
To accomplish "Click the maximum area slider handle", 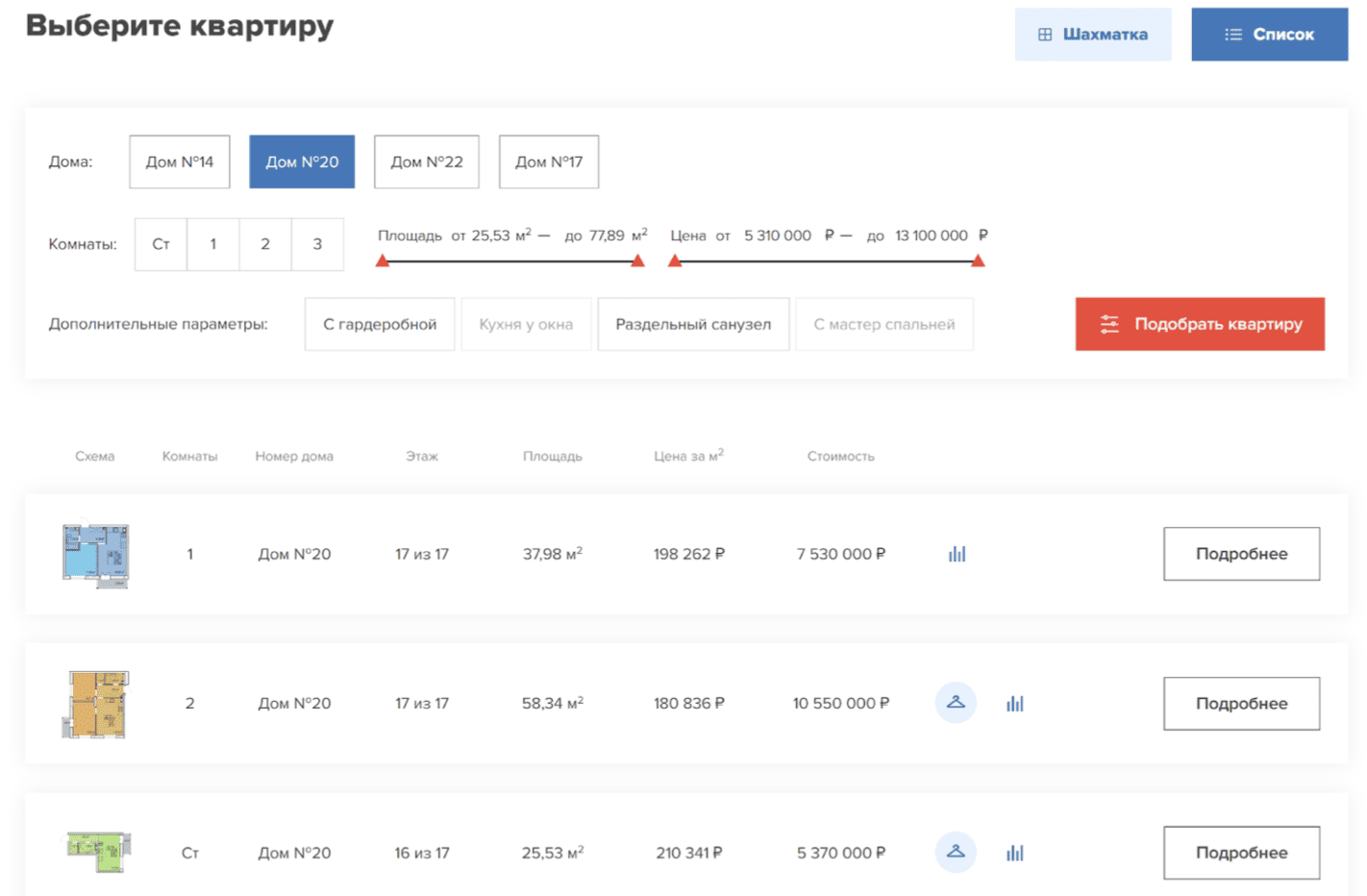I will (x=637, y=261).
